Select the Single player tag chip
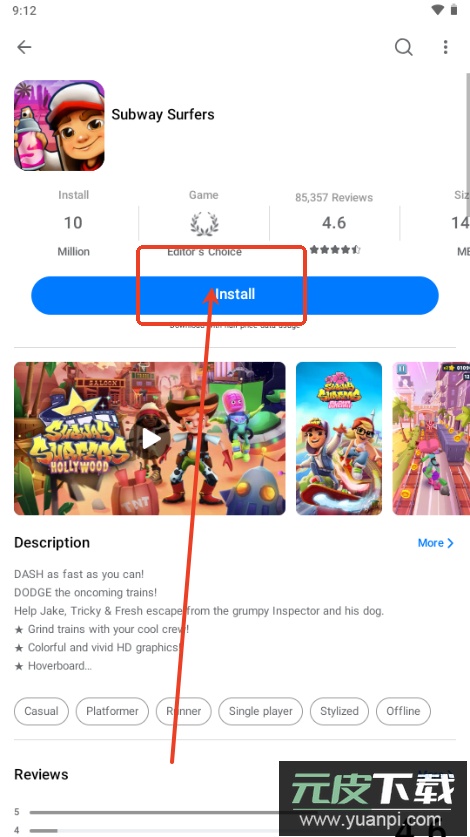The height and width of the screenshot is (837, 470). (x=261, y=711)
